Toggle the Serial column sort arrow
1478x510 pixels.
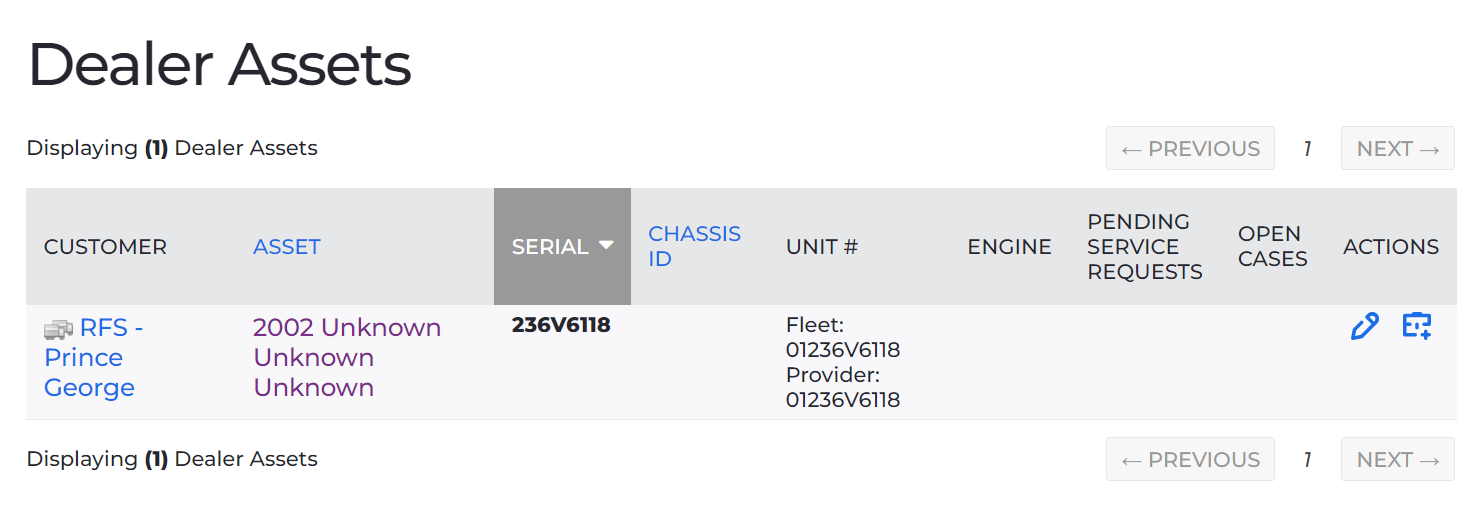pos(606,245)
